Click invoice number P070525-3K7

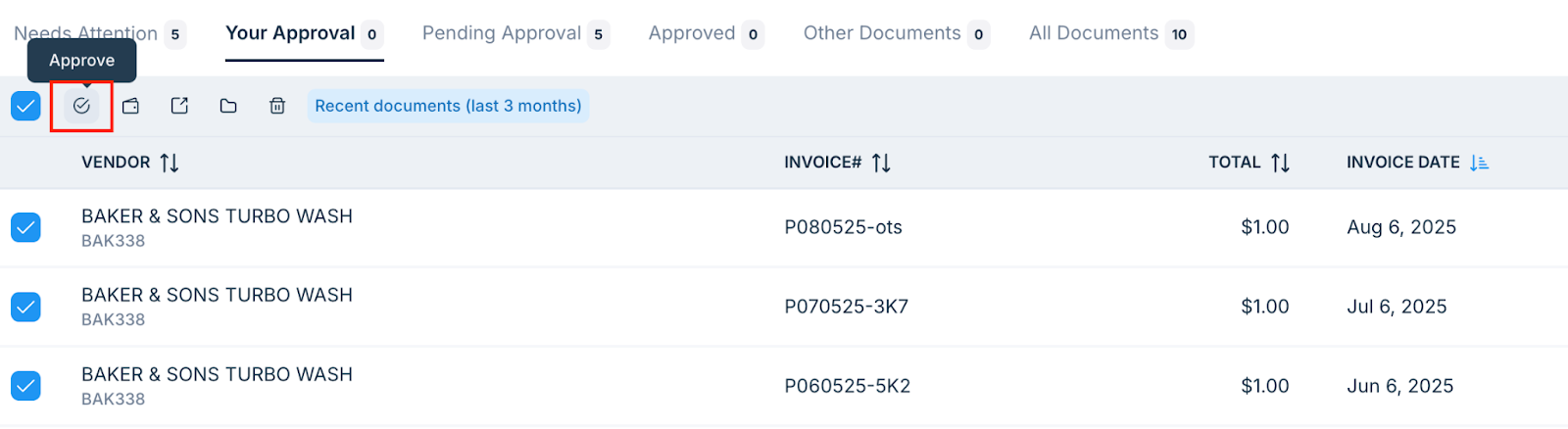coord(846,307)
